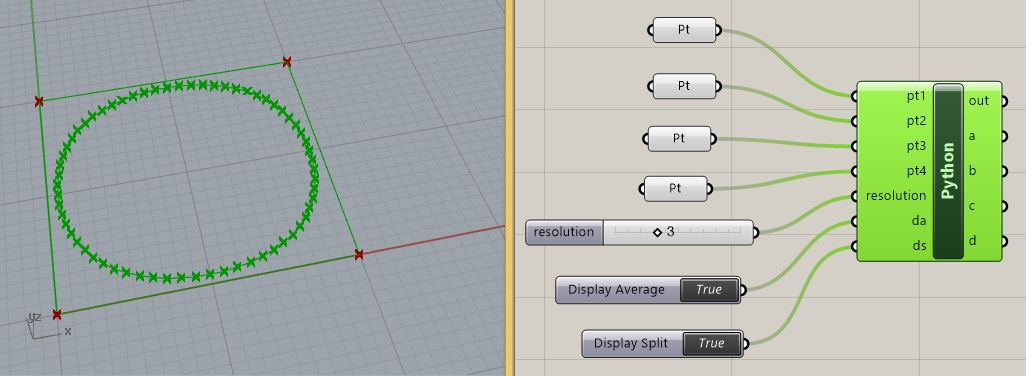The height and width of the screenshot is (376, 1026).
Task: Select the Pt parameter wired to pt2
Action: 684,86
